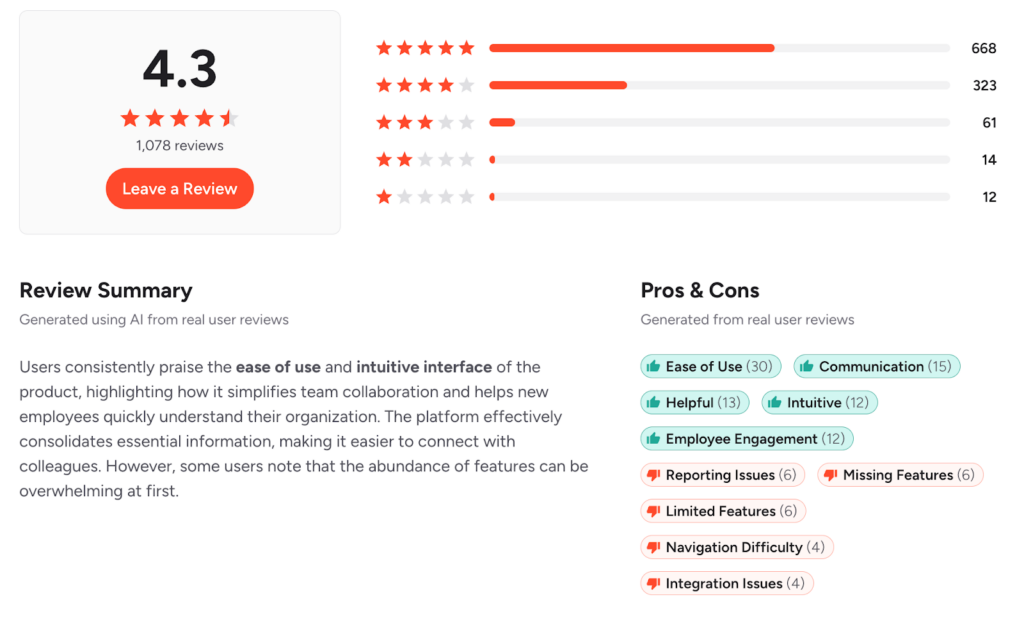Click thumbs-up icon on Ease of Use tag
This screenshot has height=625, width=1024.
click(654, 367)
